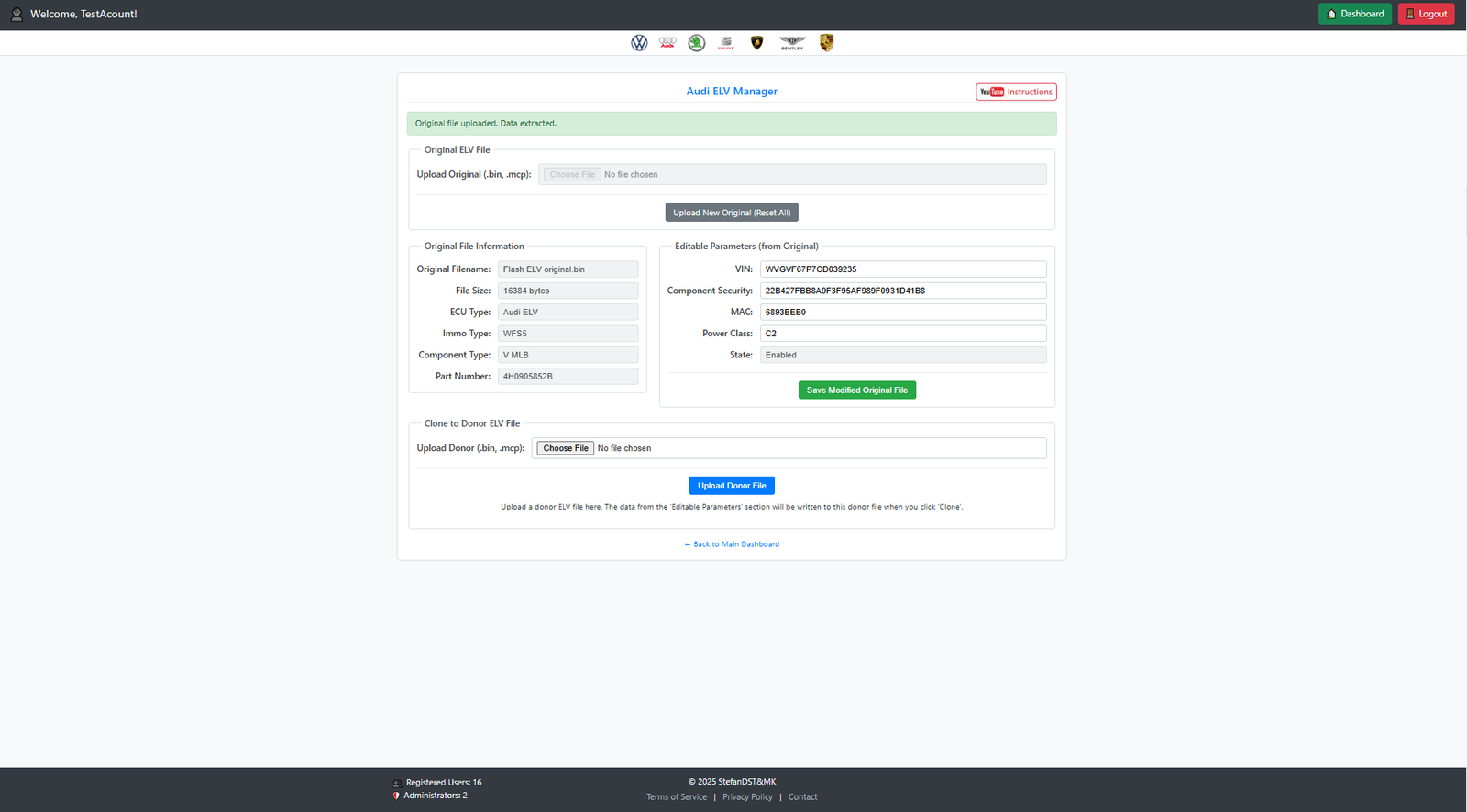Click the user avatar icon in header
The image size is (1467, 812).
click(17, 14)
